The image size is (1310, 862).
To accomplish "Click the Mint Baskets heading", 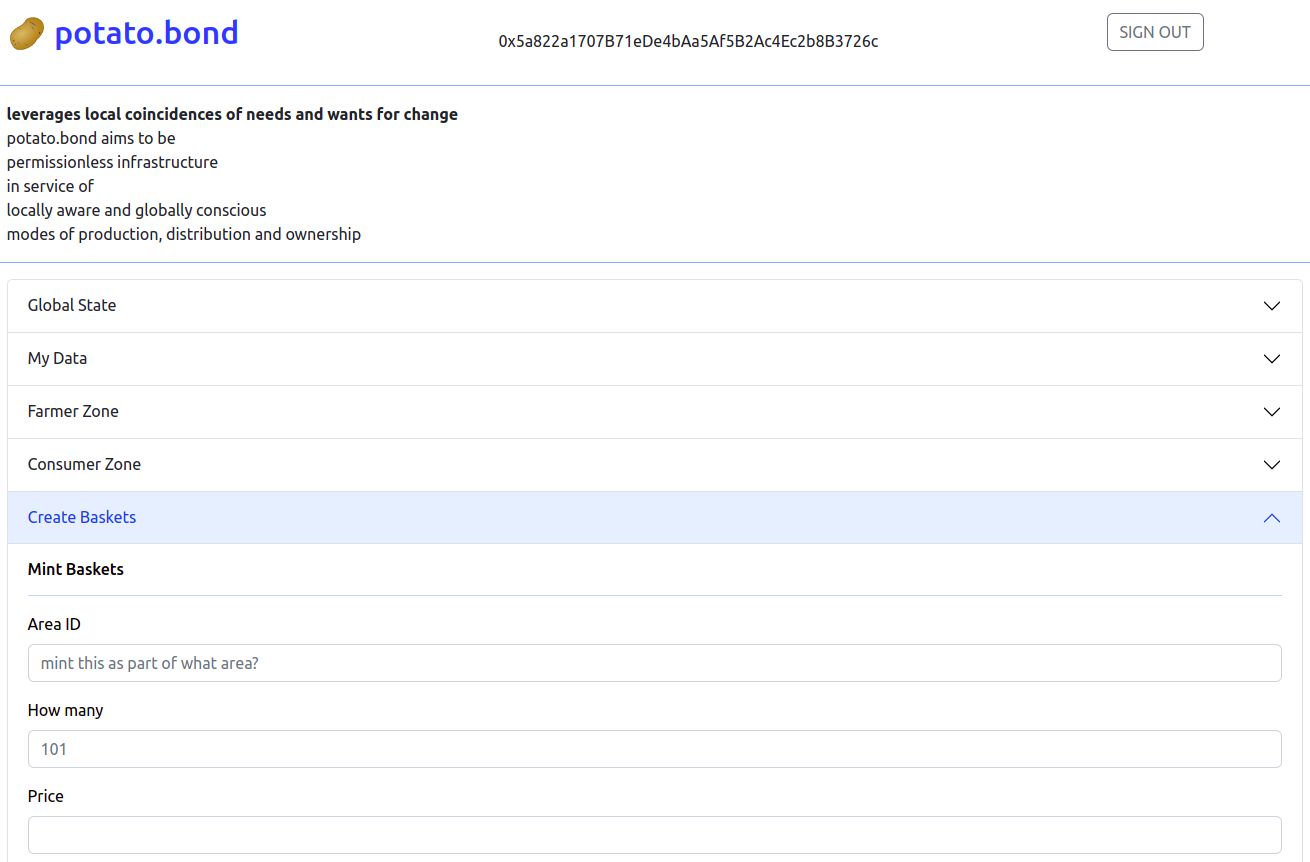I will point(76,569).
